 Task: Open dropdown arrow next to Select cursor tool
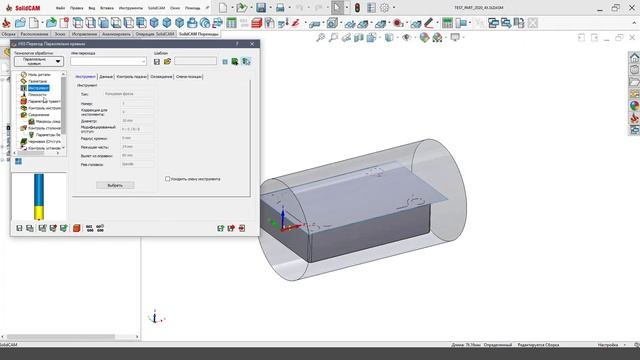pyautogui.click(x=347, y=7)
